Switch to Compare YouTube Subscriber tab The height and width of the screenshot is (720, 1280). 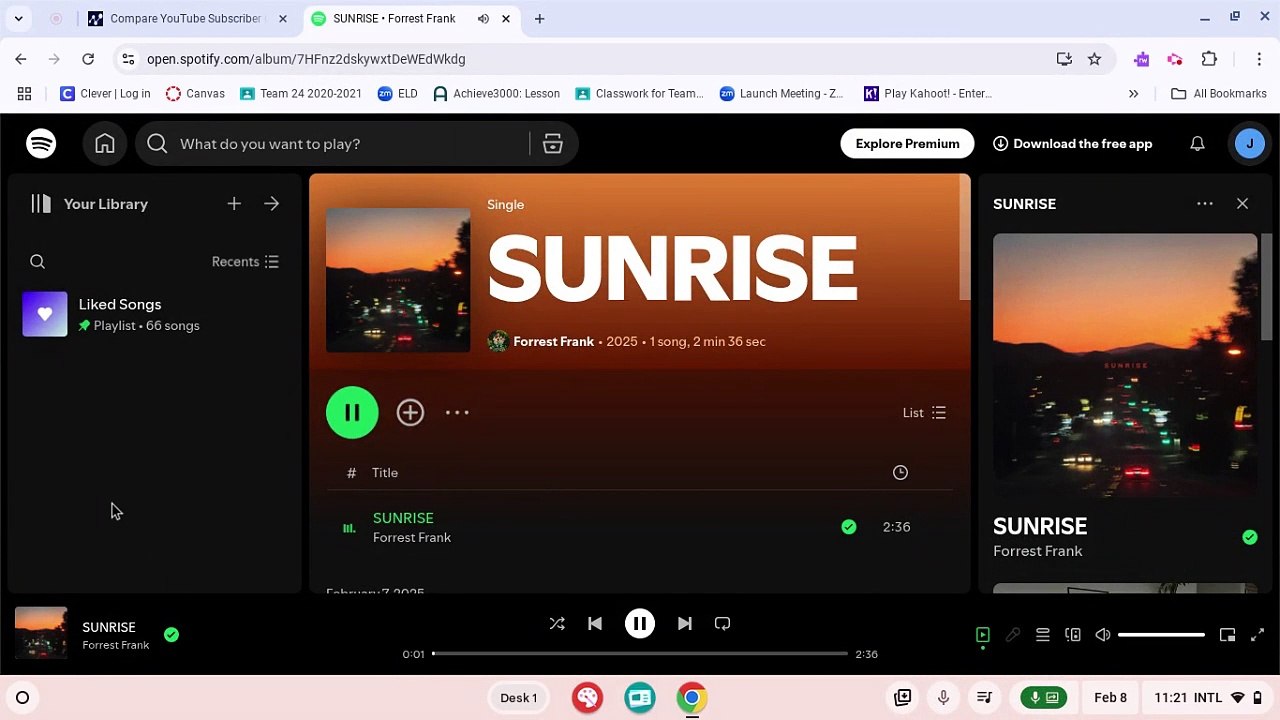[186, 19]
